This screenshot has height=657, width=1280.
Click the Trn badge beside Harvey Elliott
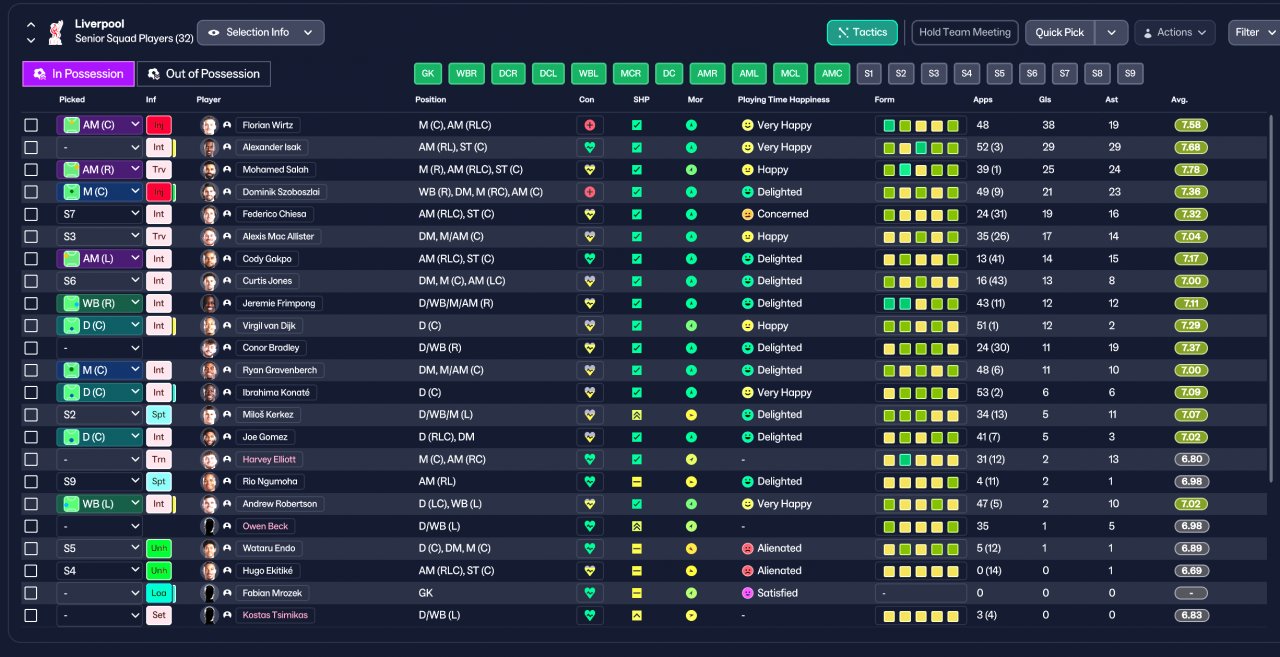[x=159, y=459]
